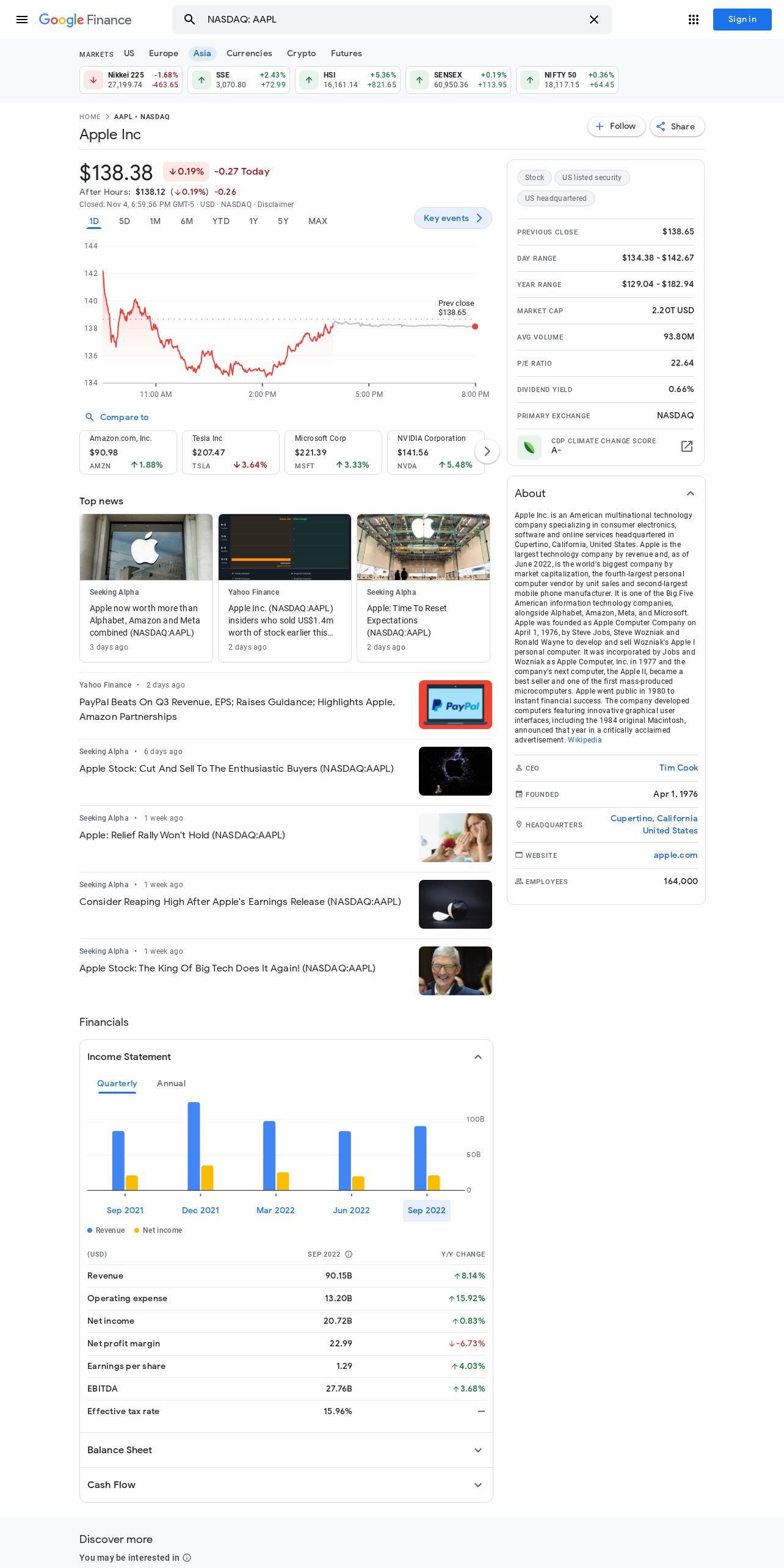The image size is (784, 1568).
Task: Open the Amazon.com, Inc. comparison card
Action: [x=128, y=452]
